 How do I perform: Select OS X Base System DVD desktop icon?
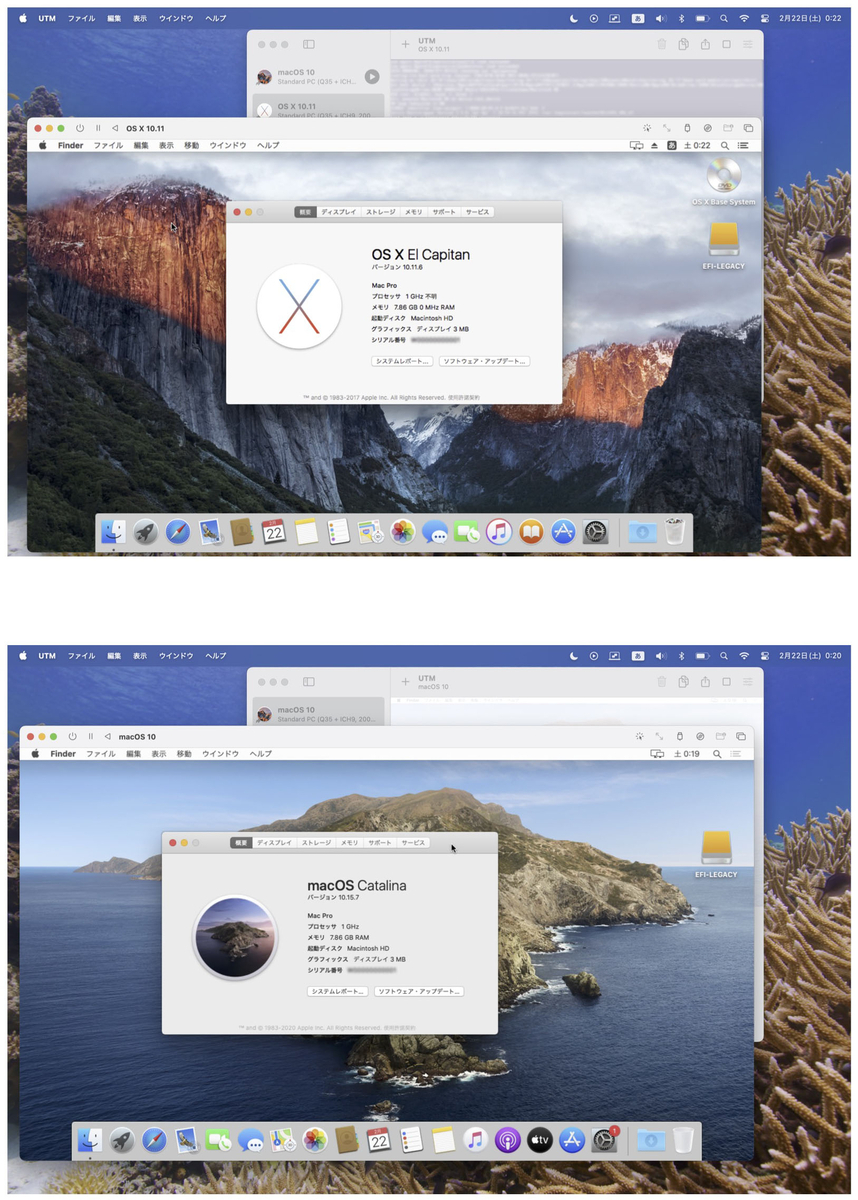(724, 182)
